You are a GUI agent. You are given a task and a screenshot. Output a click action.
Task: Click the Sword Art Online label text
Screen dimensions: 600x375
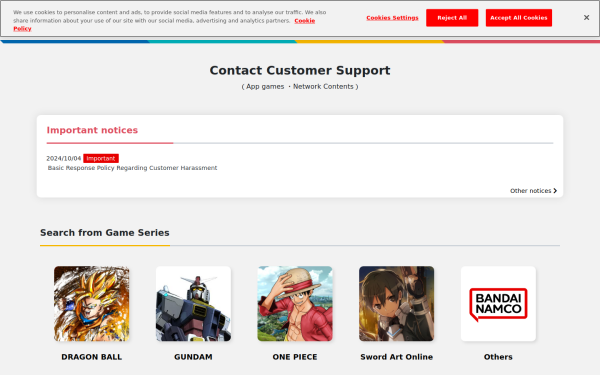pos(396,357)
